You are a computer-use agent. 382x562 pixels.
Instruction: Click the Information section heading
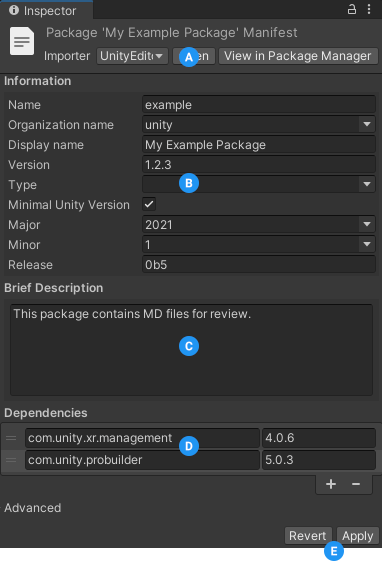click(x=38, y=81)
